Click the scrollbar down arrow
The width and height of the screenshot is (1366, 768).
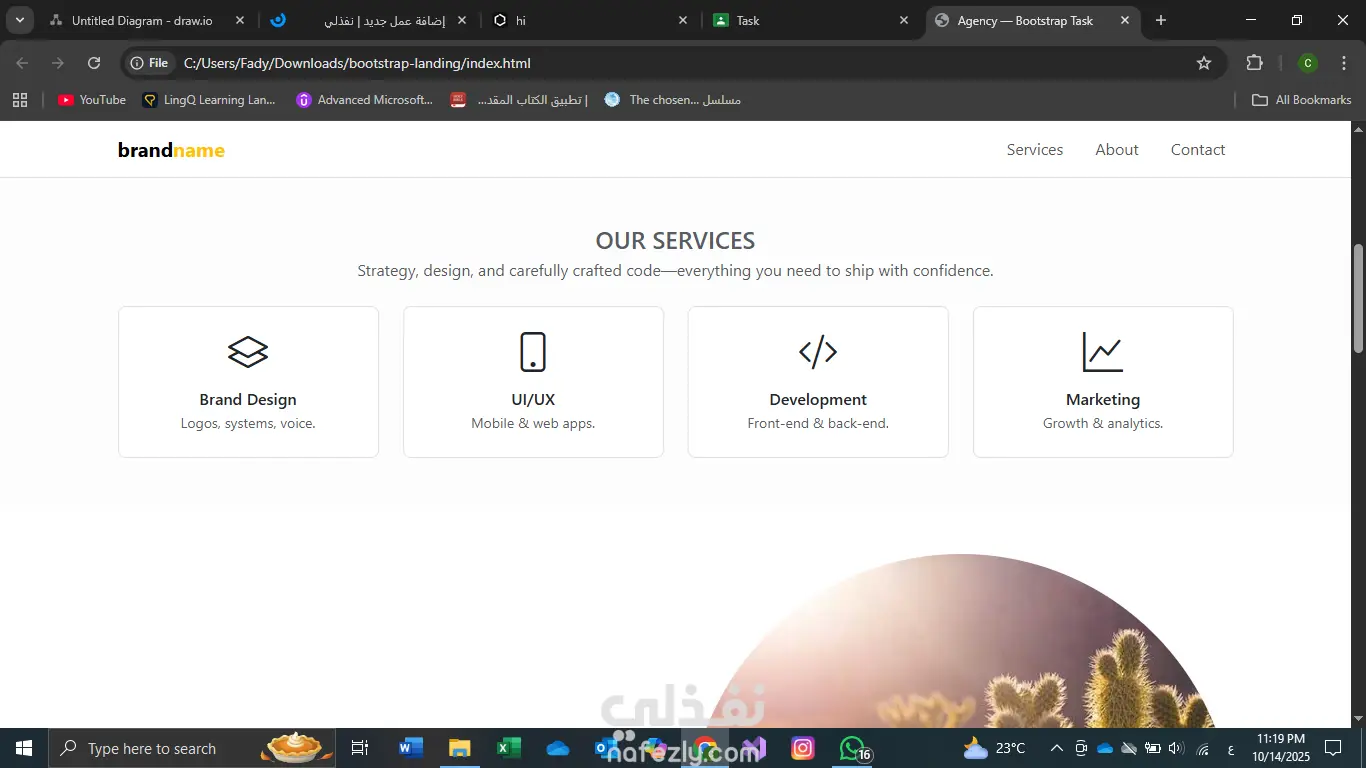click(x=1358, y=718)
